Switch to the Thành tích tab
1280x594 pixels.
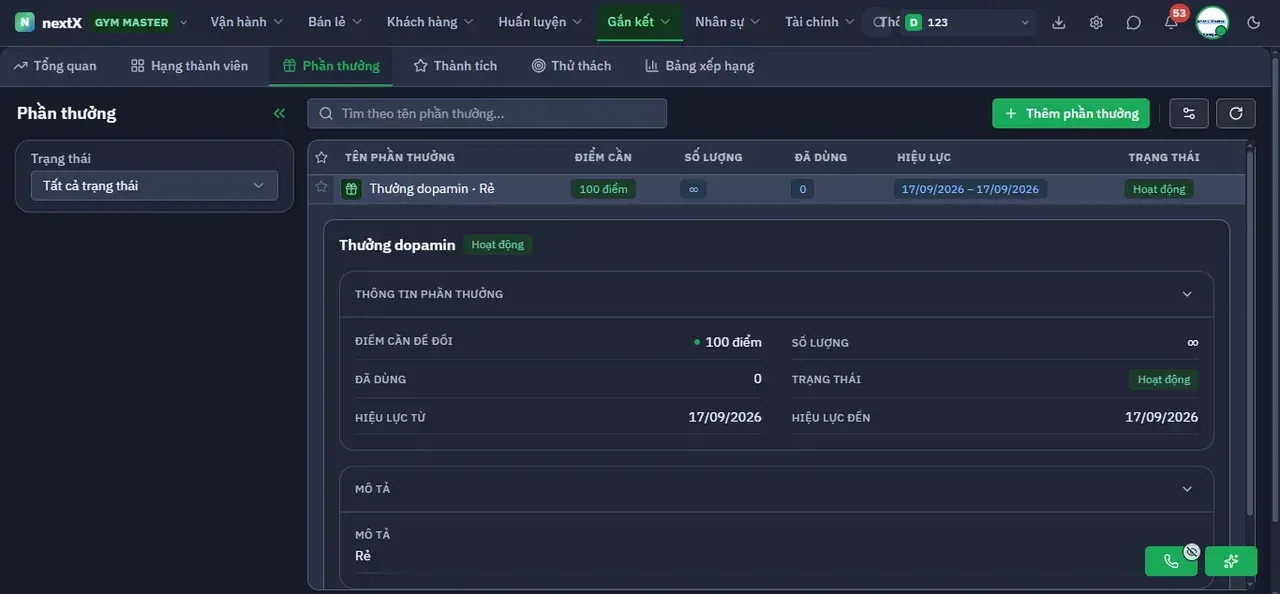click(x=455, y=66)
